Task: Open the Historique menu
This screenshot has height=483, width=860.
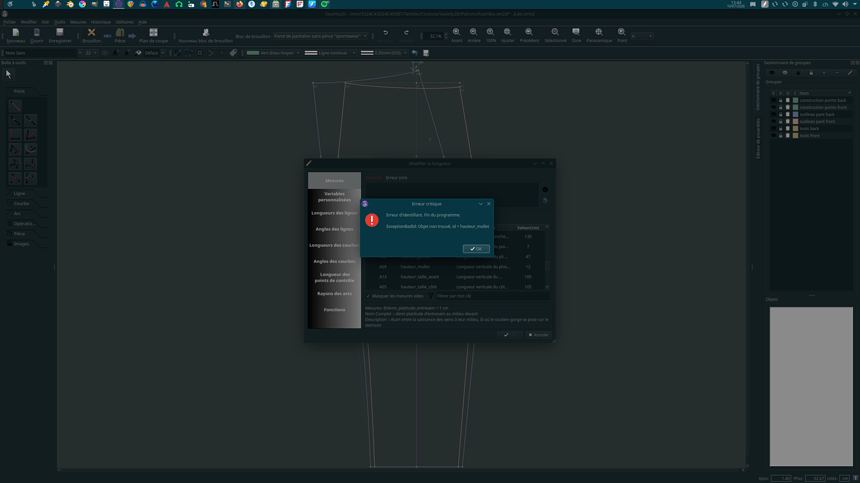Action: click(101, 22)
